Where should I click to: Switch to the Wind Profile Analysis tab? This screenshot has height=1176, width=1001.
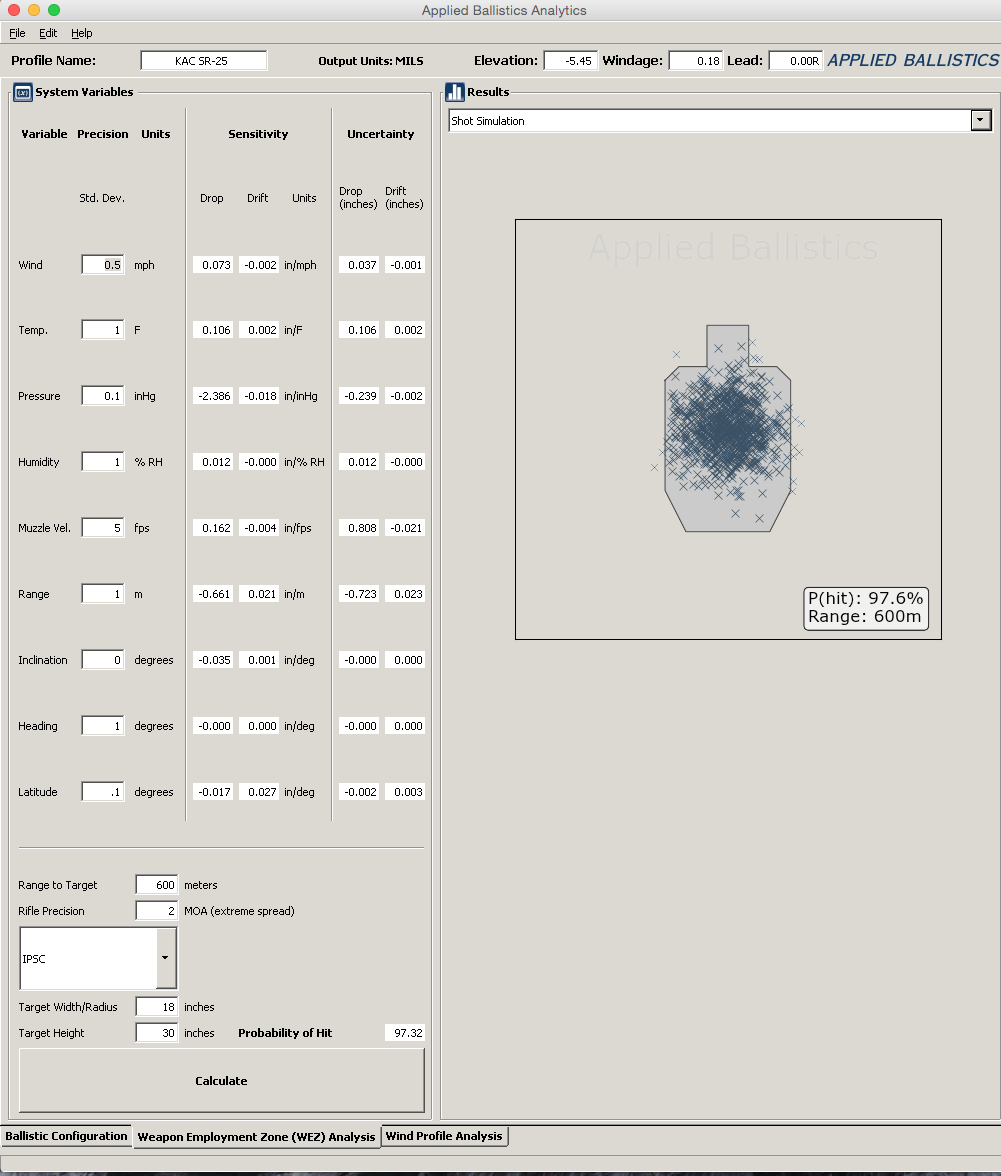pyautogui.click(x=444, y=1136)
